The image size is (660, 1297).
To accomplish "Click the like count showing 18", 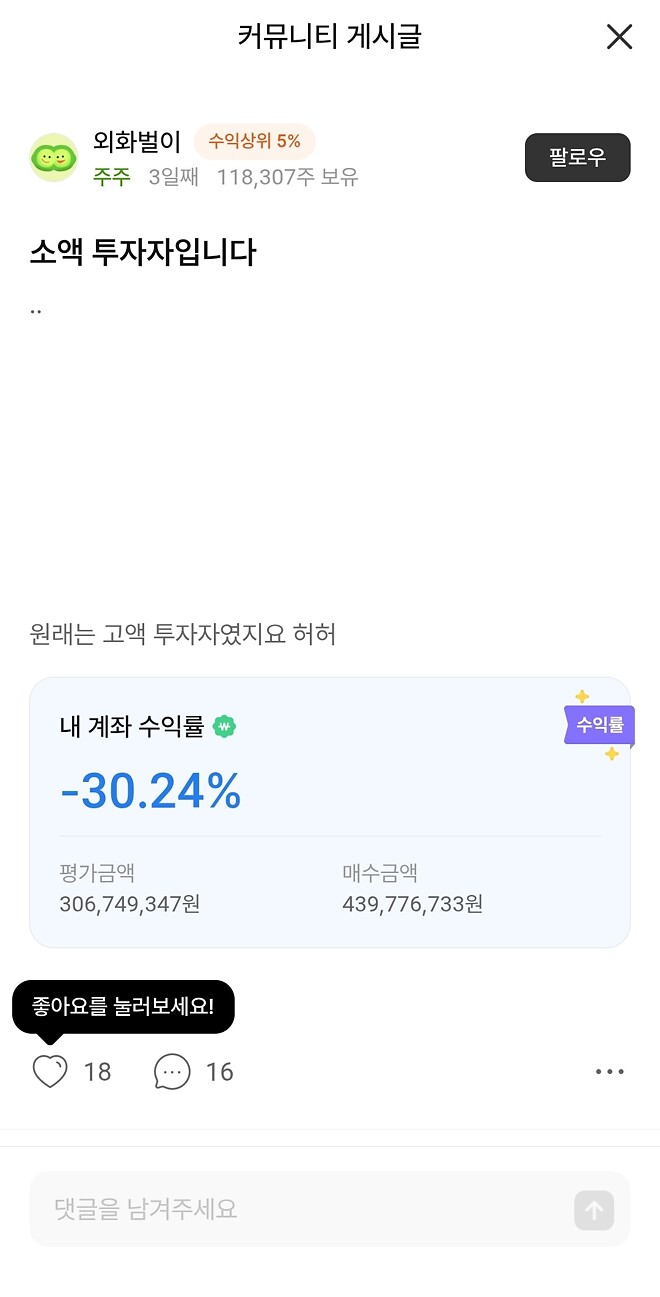I will 97,1071.
